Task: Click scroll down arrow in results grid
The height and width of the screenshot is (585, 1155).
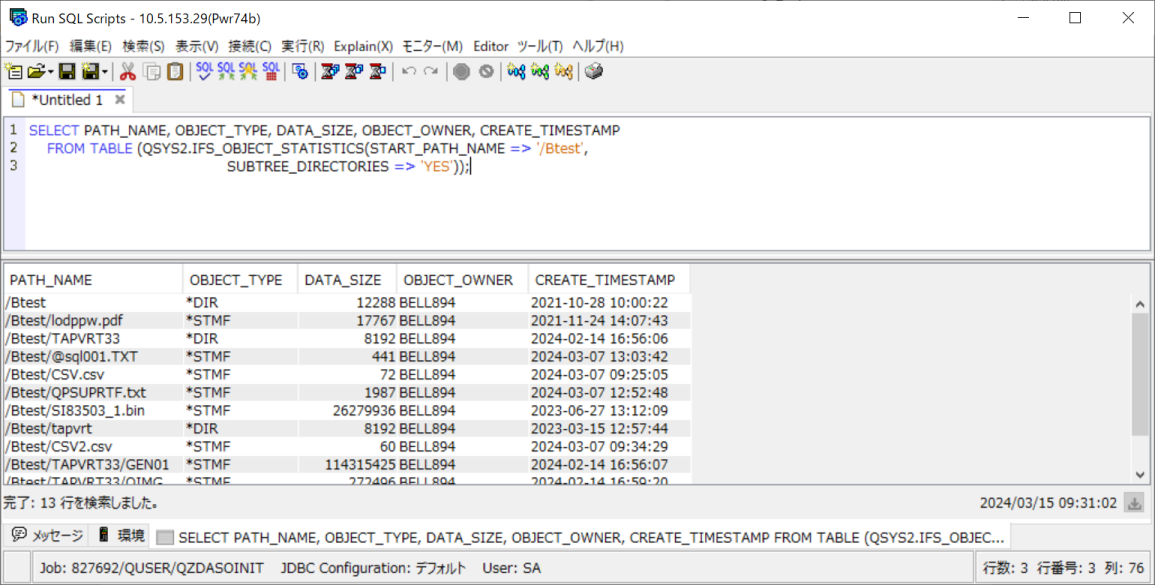Action: tap(1140, 475)
